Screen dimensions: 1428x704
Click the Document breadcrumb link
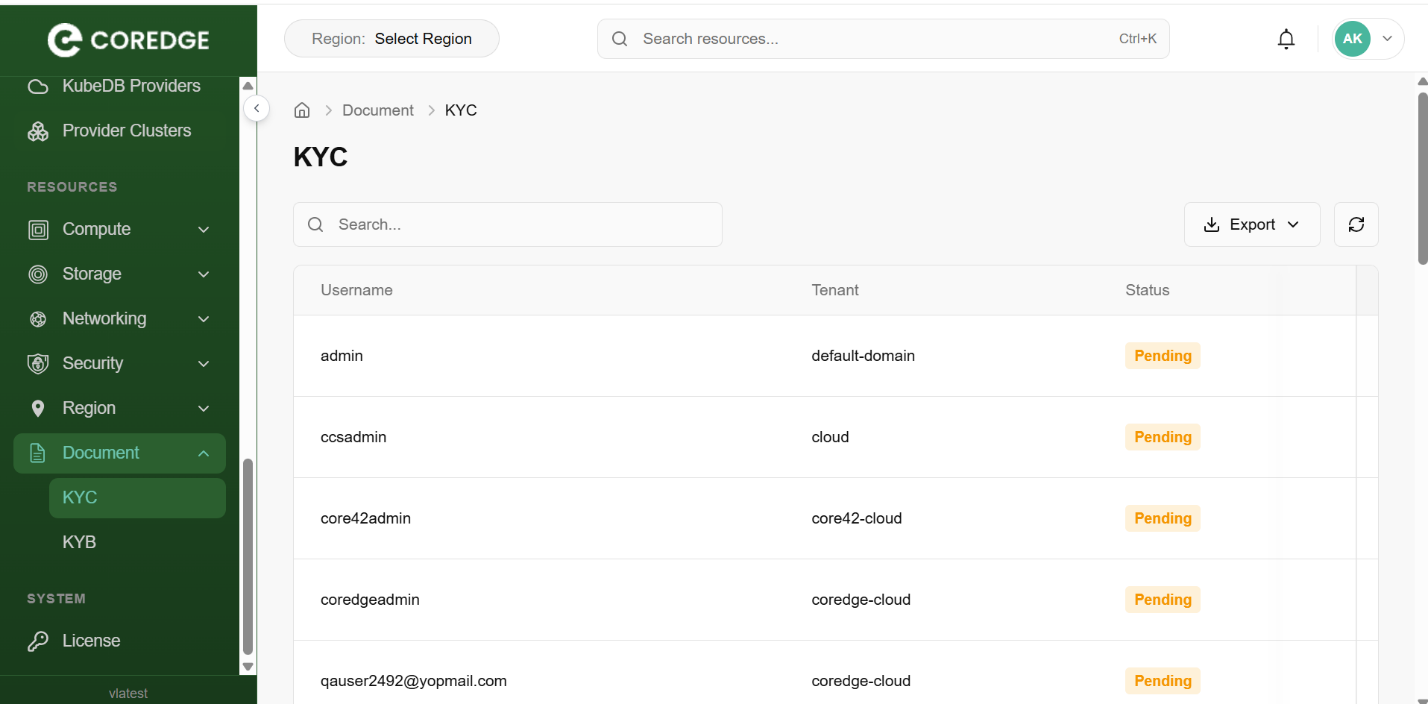[x=377, y=111]
